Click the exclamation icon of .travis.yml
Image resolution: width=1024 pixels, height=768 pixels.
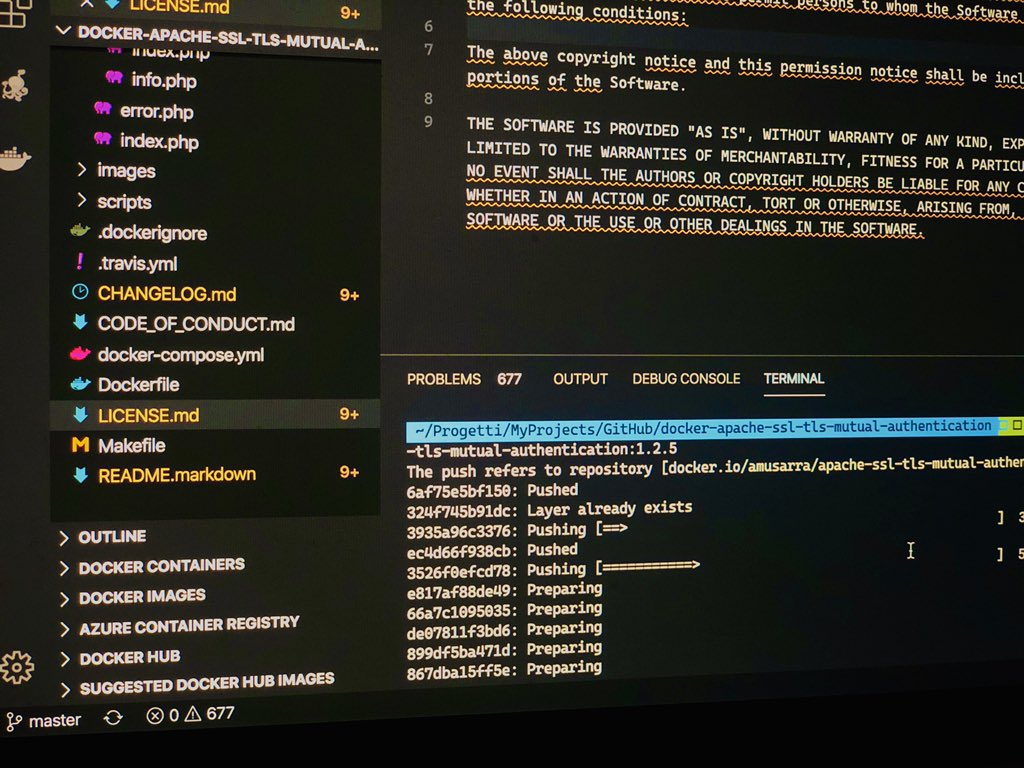point(80,261)
